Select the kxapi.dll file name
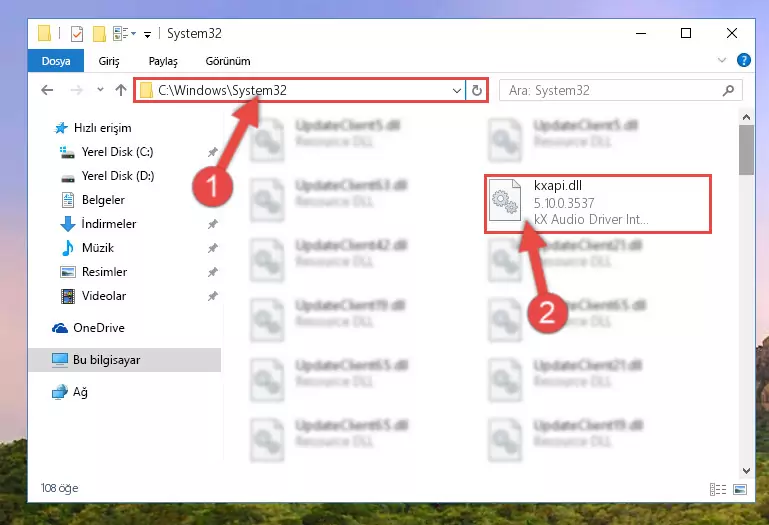This screenshot has height=525, width=769. pyautogui.click(x=558, y=185)
